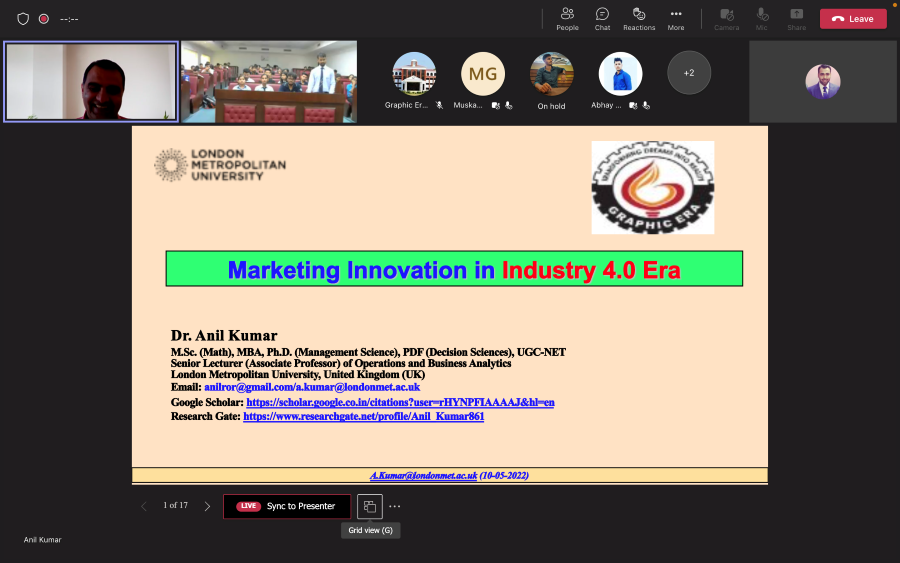Image resolution: width=900 pixels, height=563 pixels.
Task: Click the shield security icon
Action: tap(23, 19)
